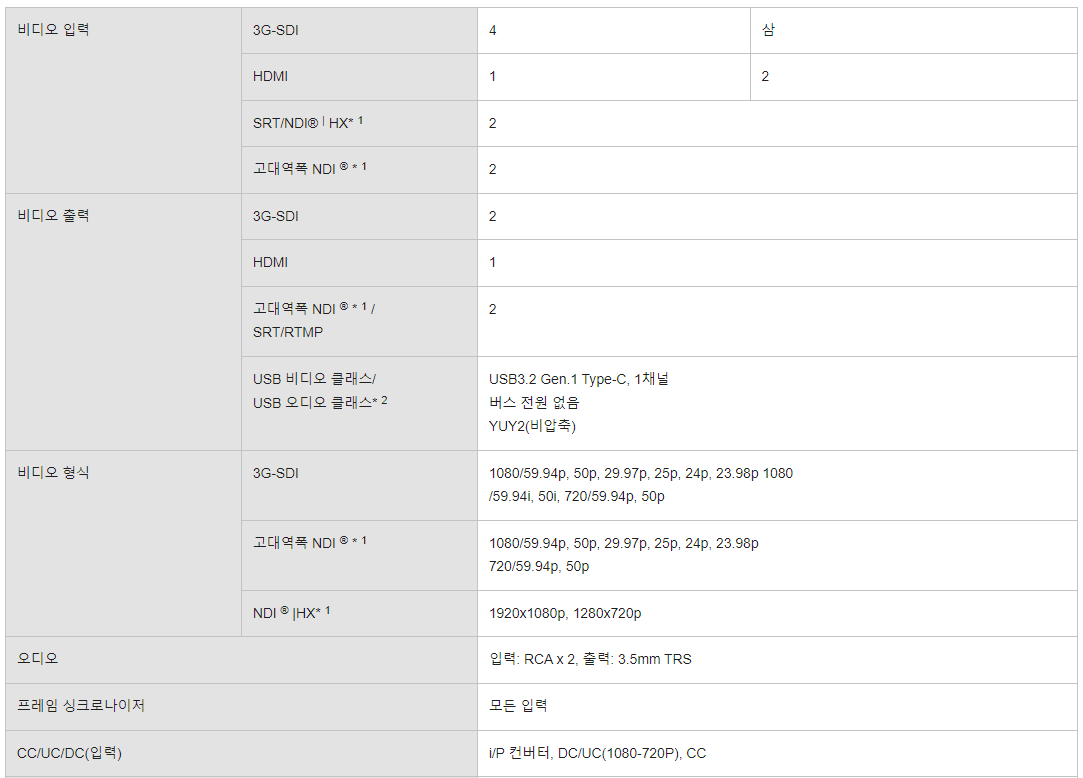The width and height of the screenshot is (1083, 778).
Task: Click 3G-SDI under 비디오 형식 section
Action: coord(276,473)
